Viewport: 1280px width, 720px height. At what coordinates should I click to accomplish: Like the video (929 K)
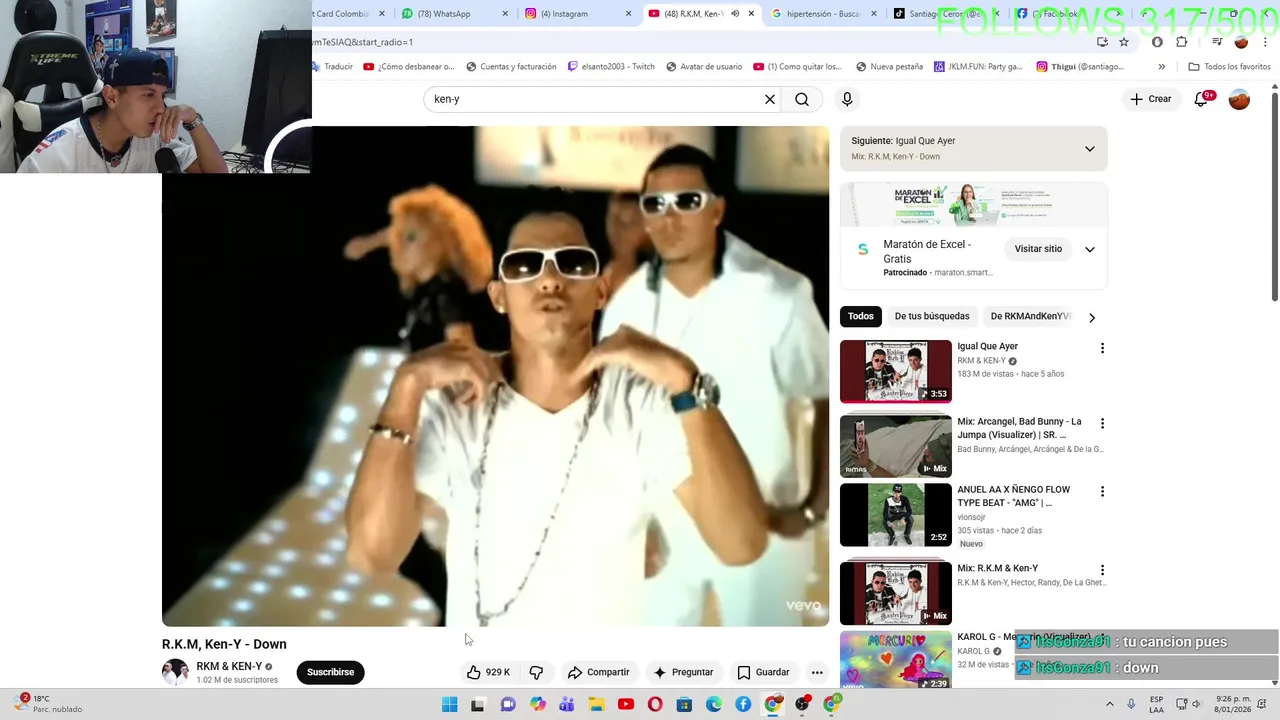coord(488,672)
